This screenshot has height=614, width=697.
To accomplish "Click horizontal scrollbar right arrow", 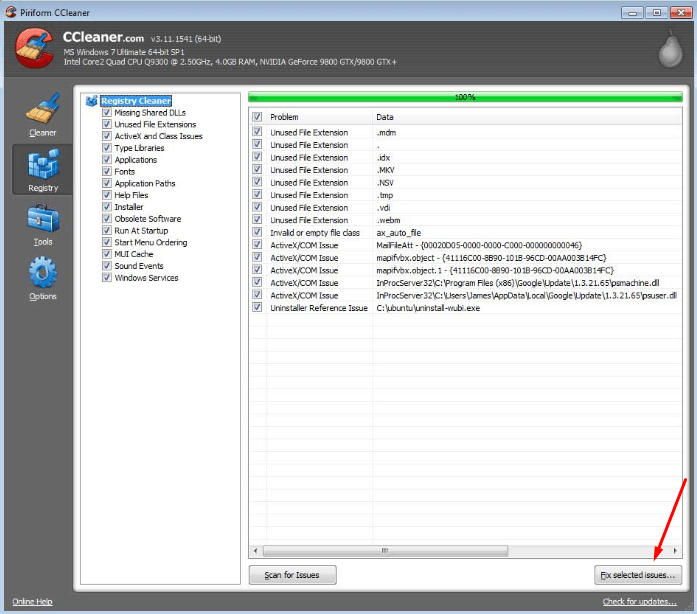I will (675, 551).
